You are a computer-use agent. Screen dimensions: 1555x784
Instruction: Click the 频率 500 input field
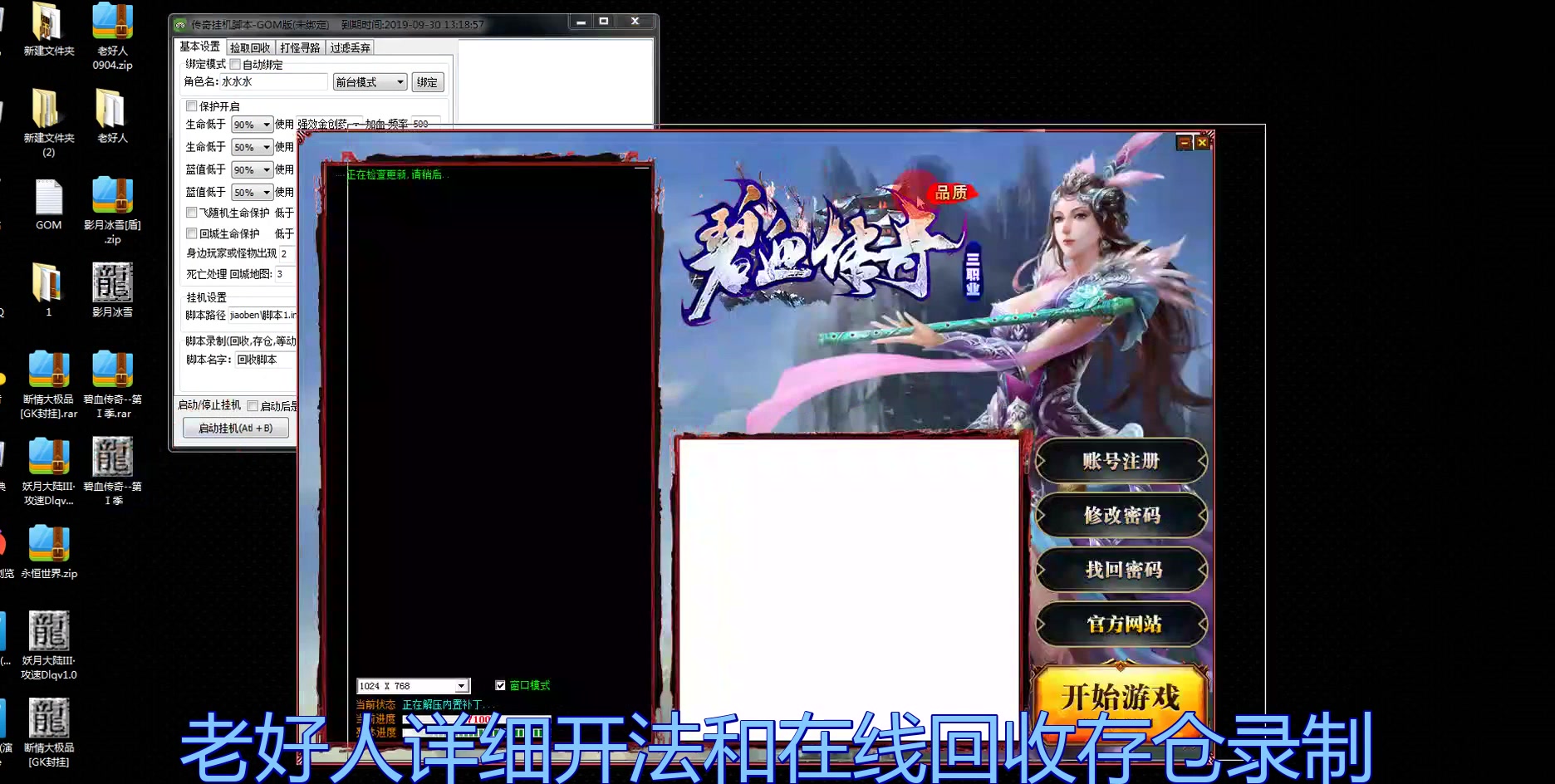(x=425, y=124)
